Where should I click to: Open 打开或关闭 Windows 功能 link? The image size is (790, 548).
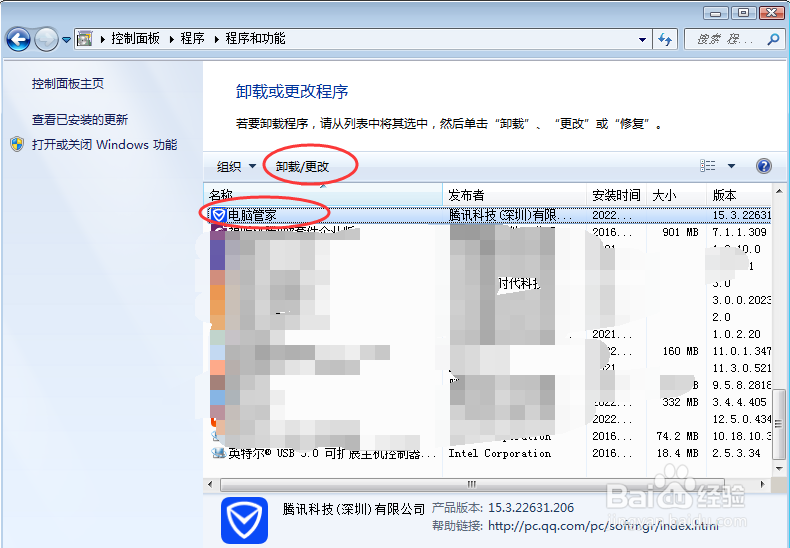104,145
